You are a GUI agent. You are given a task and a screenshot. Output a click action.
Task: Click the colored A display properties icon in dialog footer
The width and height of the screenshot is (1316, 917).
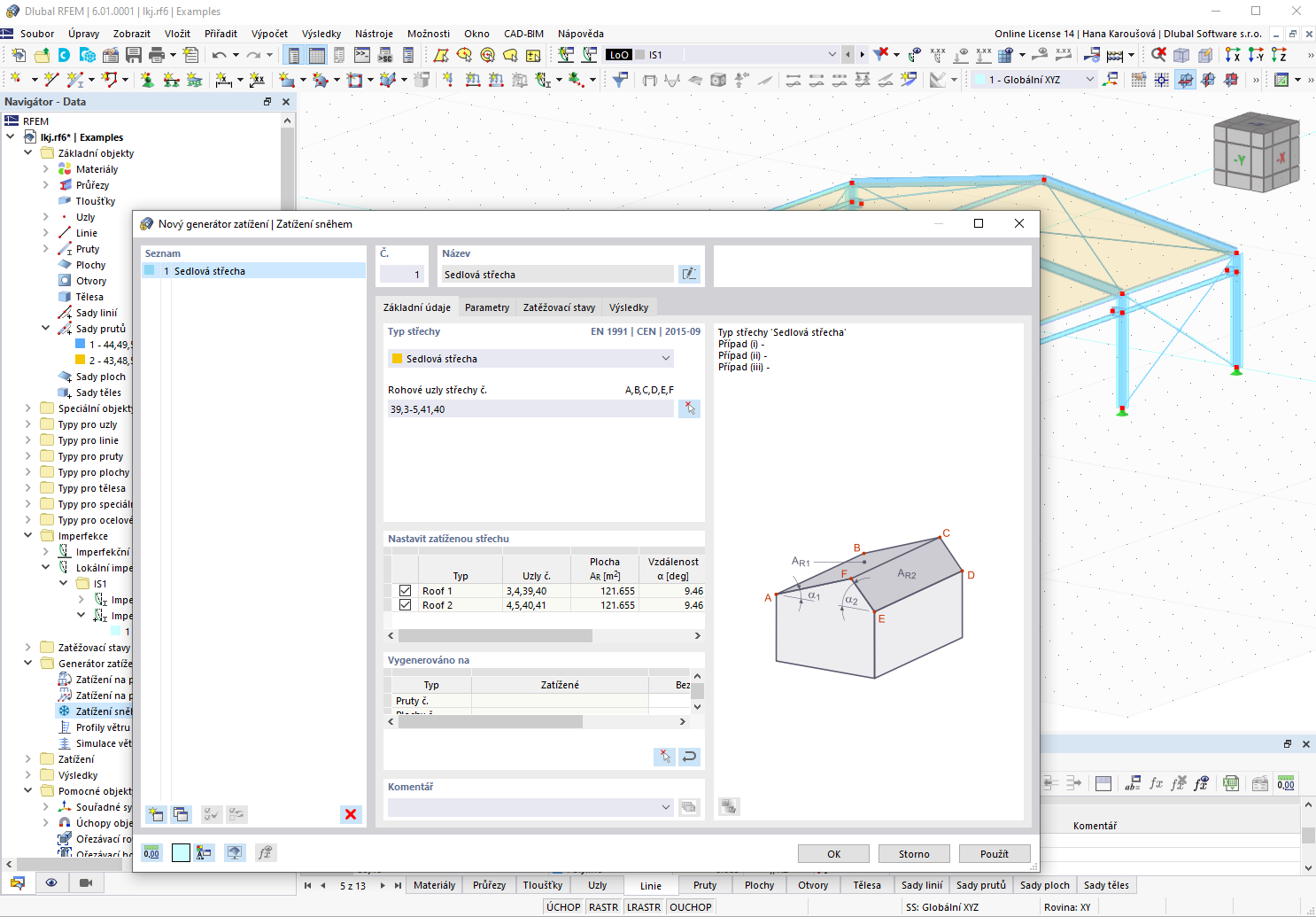[x=205, y=852]
